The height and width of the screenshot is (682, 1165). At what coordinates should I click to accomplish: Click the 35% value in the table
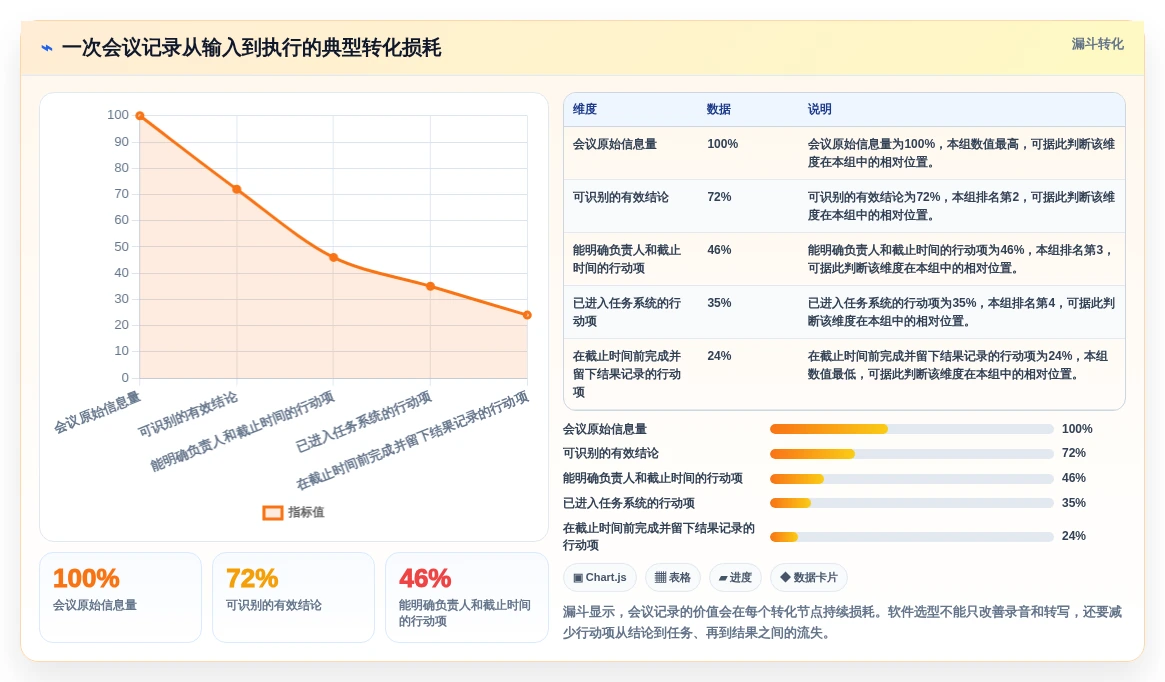719,303
